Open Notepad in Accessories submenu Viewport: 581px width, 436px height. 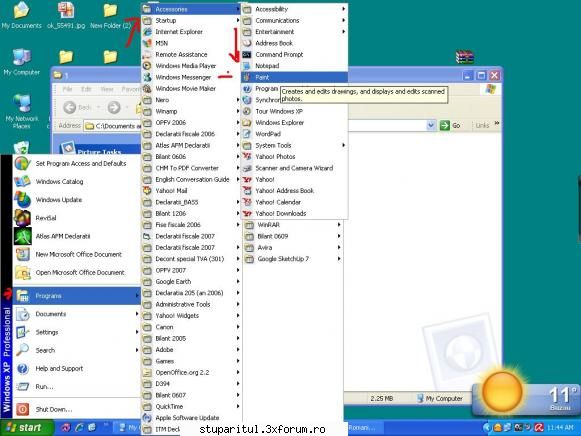tap(294, 66)
